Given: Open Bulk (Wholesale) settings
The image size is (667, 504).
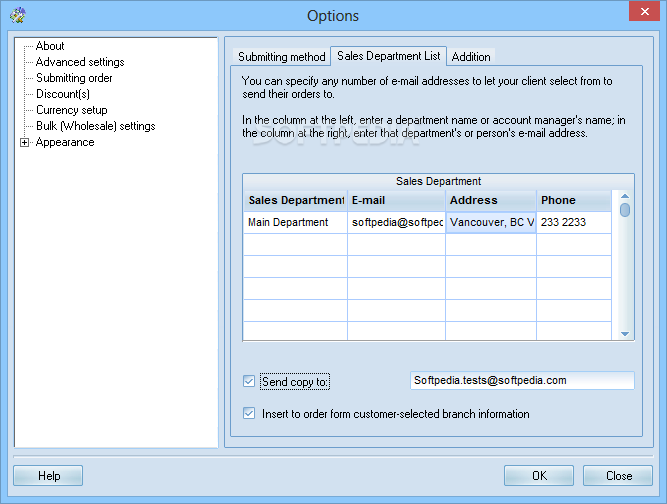Looking at the screenshot, I should point(96,126).
